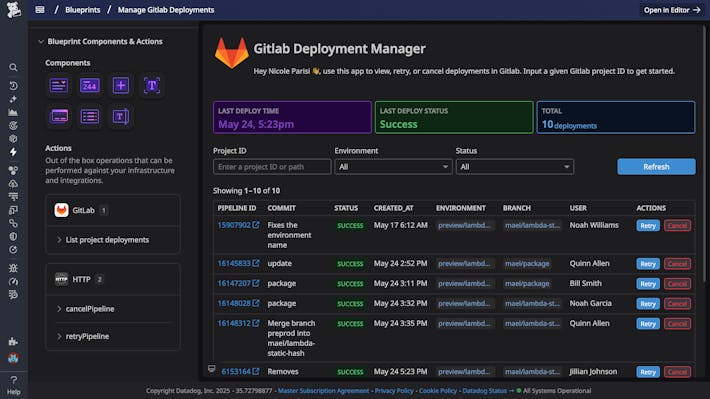
Task: Click the Total deployments card
Action: (x=616, y=117)
